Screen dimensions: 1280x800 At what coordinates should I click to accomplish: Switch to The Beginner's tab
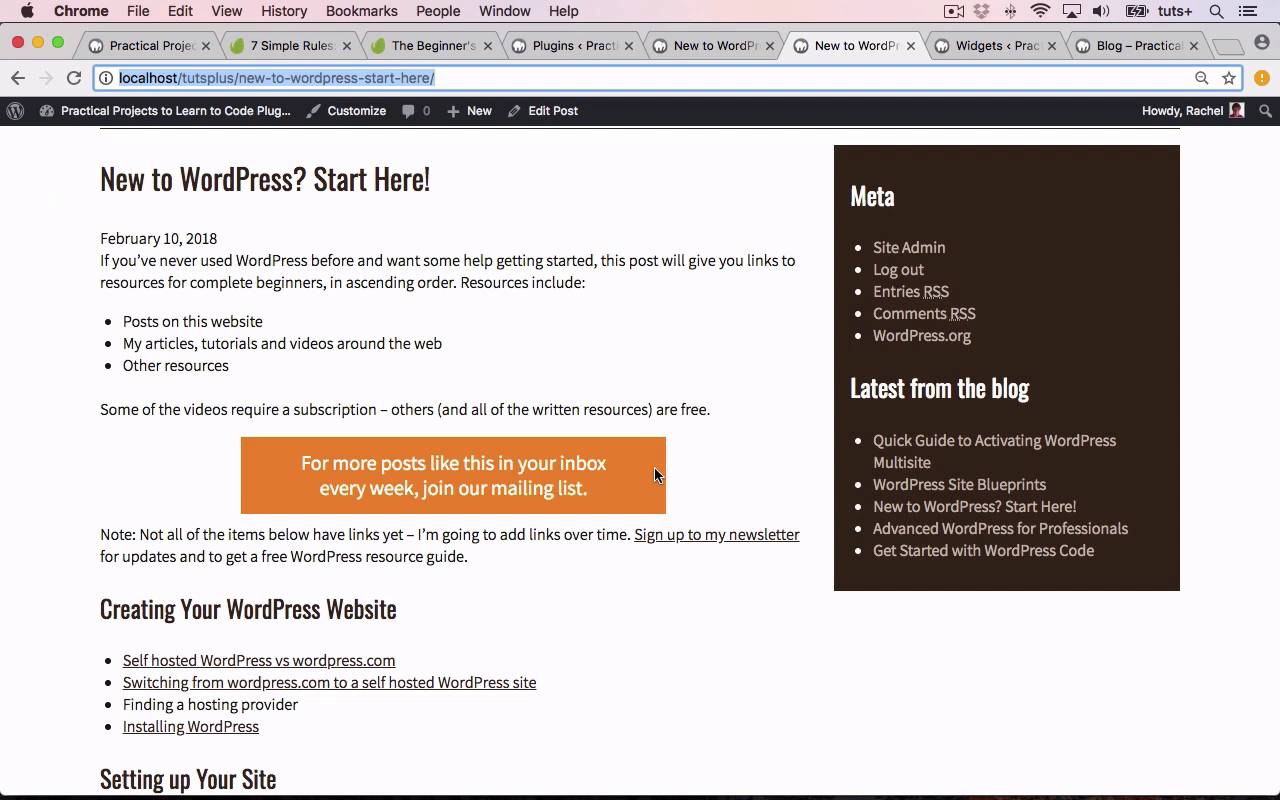point(430,46)
